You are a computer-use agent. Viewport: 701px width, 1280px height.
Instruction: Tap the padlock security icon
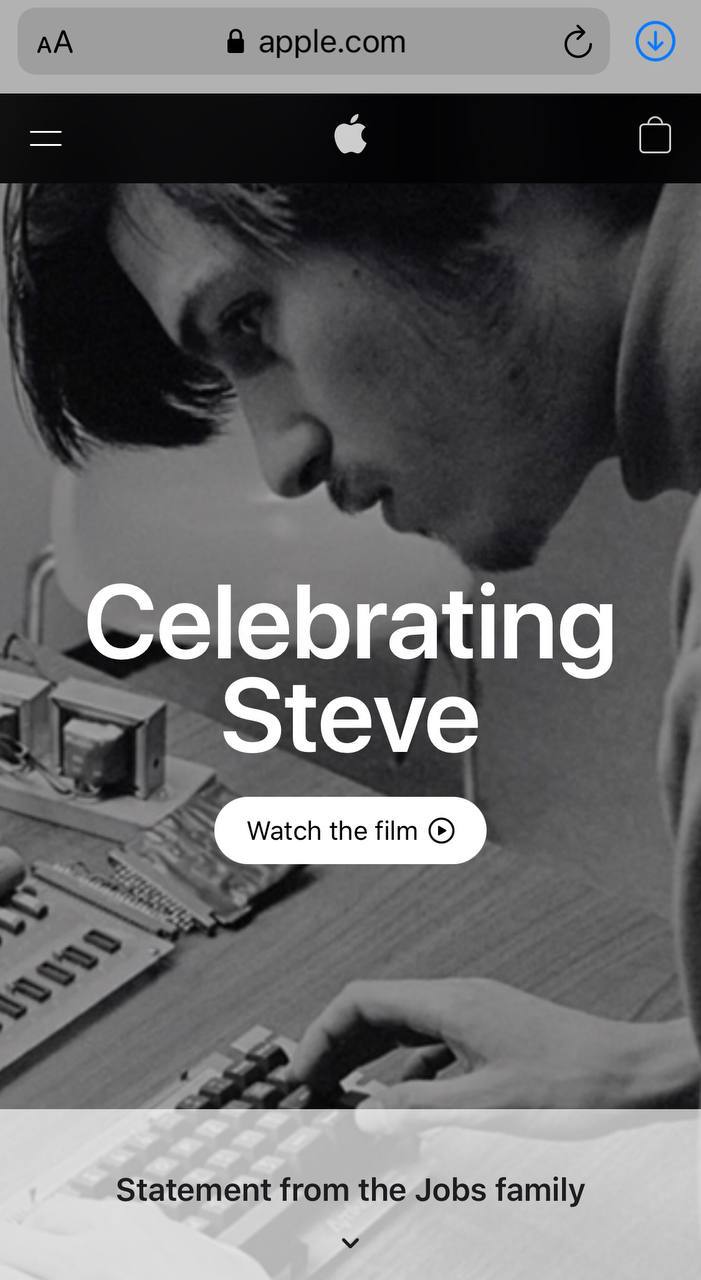tap(236, 41)
